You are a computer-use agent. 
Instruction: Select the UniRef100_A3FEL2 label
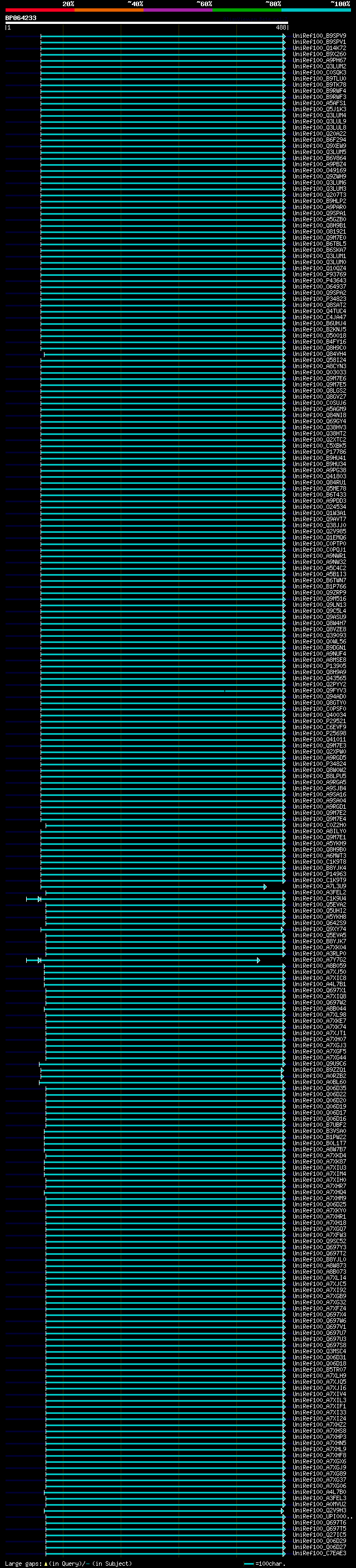(x=319, y=892)
